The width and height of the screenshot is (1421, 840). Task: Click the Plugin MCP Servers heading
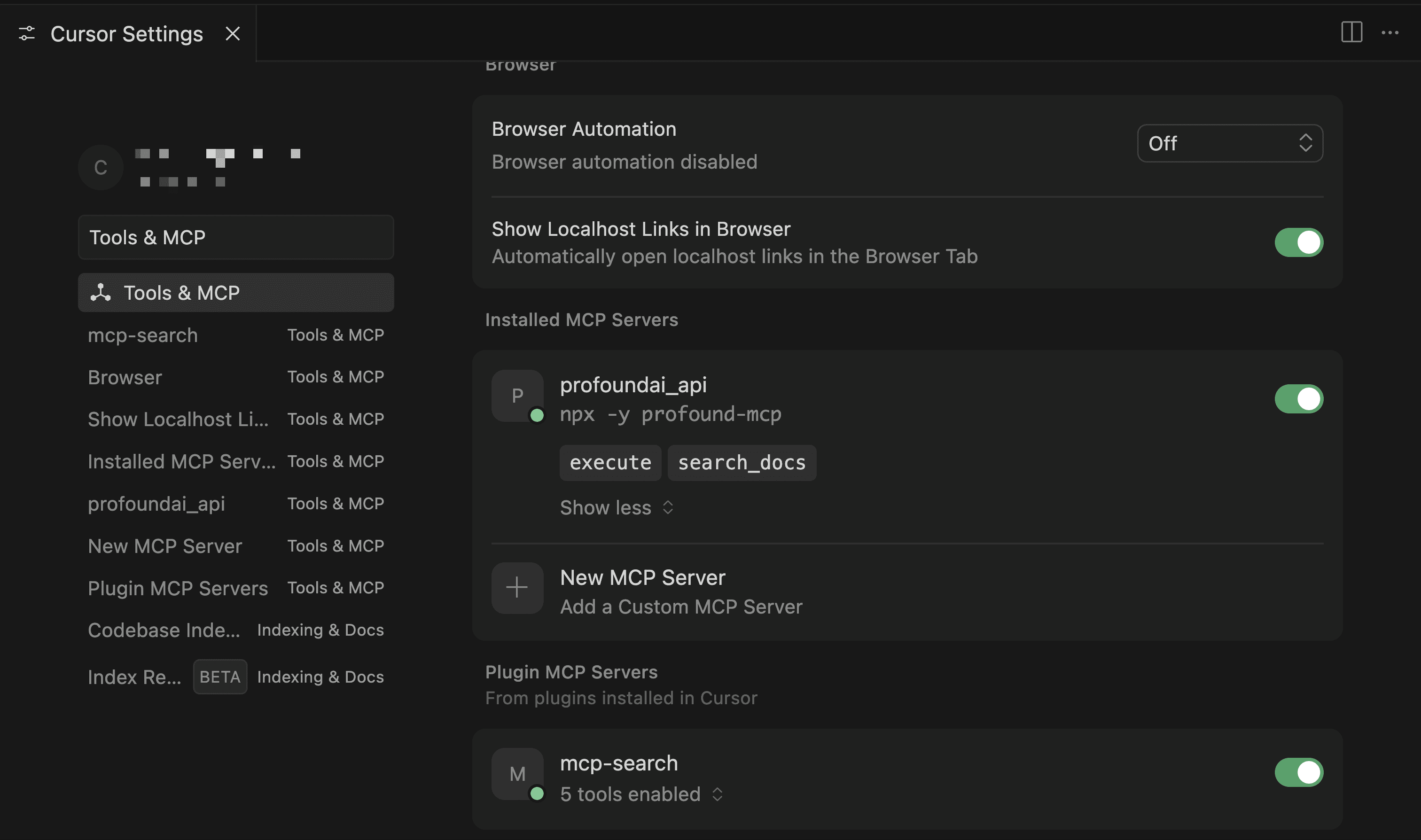click(571, 671)
